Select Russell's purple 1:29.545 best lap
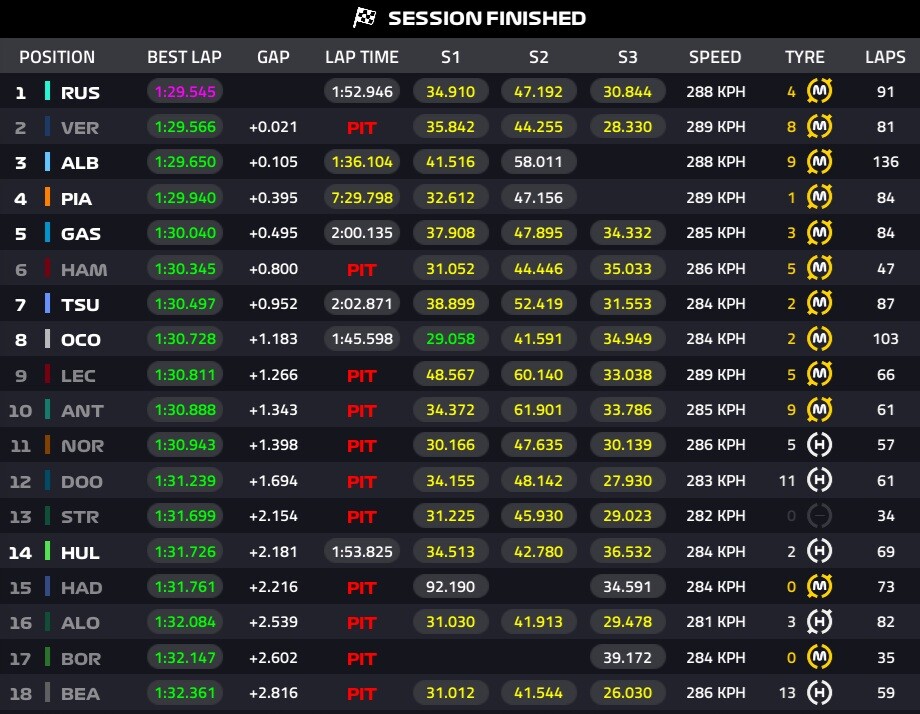 pyautogui.click(x=185, y=92)
